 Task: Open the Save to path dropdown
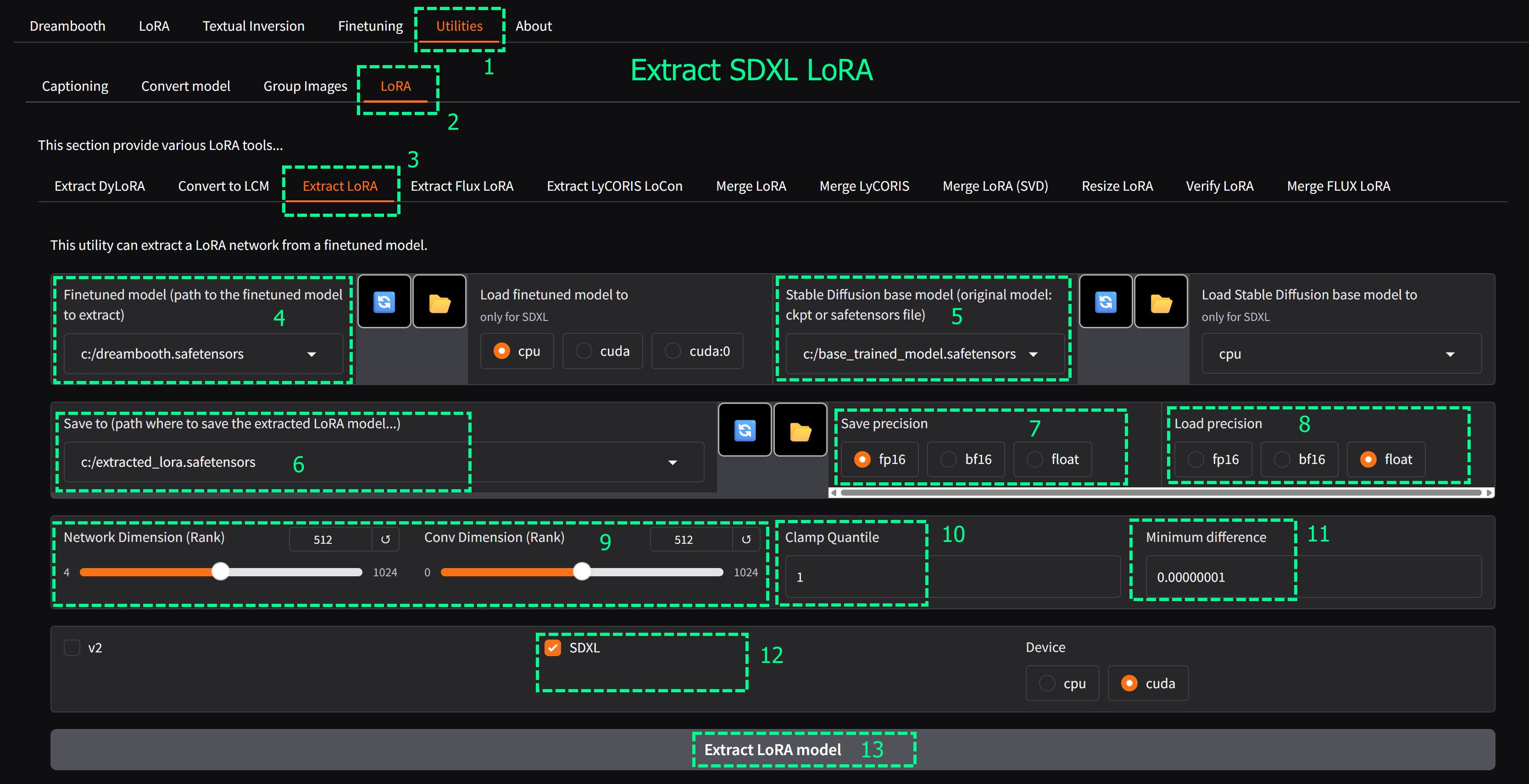click(384, 462)
